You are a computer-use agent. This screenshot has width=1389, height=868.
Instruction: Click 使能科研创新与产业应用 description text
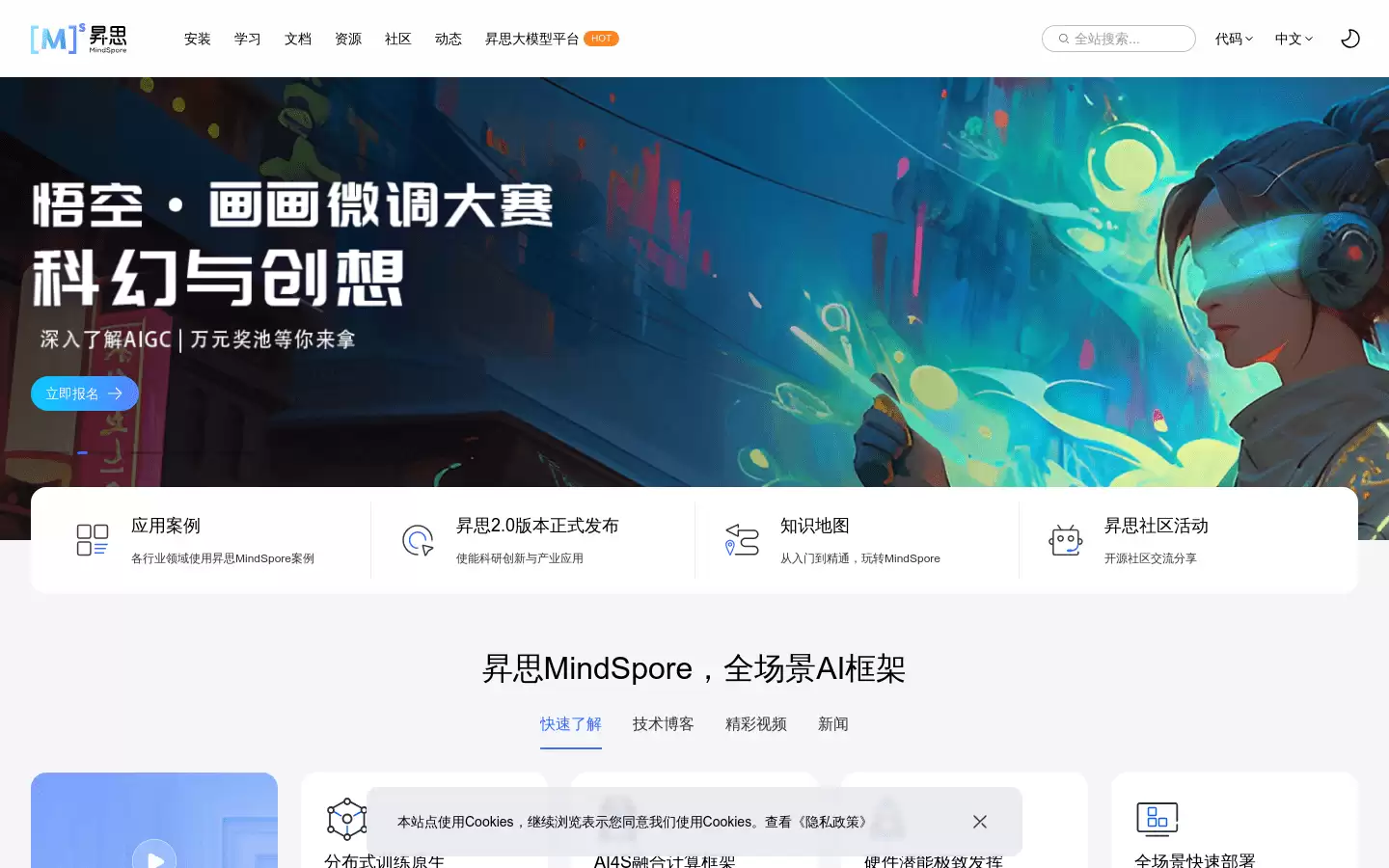pos(520,558)
